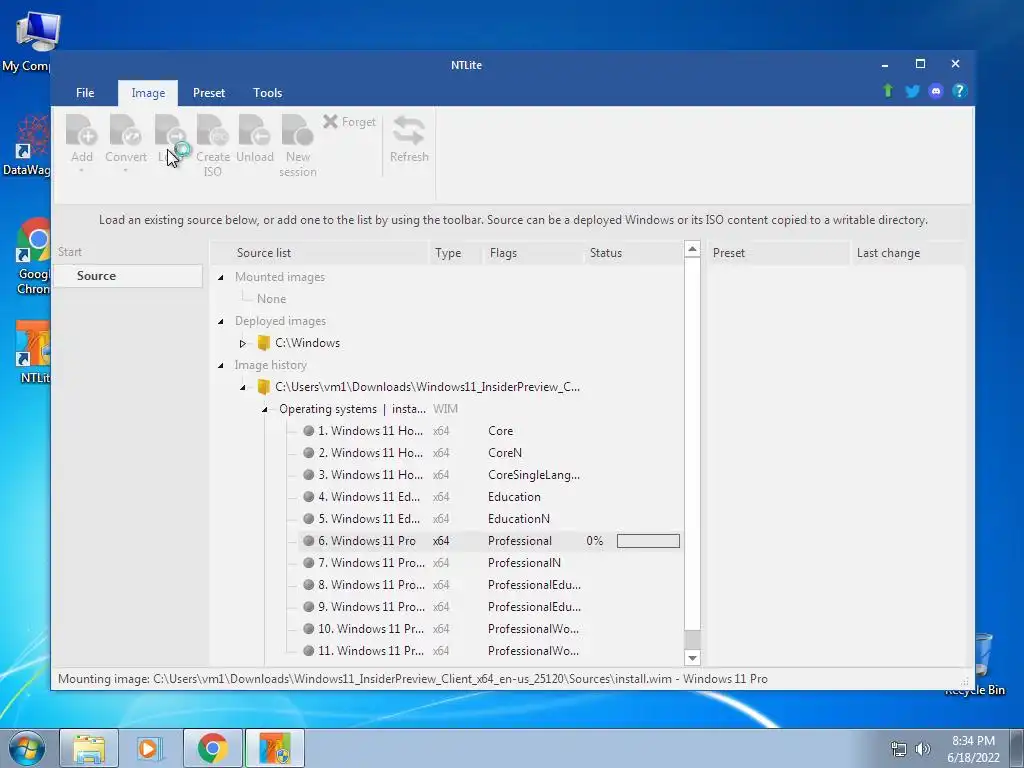The image size is (1024, 768).
Task: Switch to the Tools tab
Action: [x=268, y=93]
